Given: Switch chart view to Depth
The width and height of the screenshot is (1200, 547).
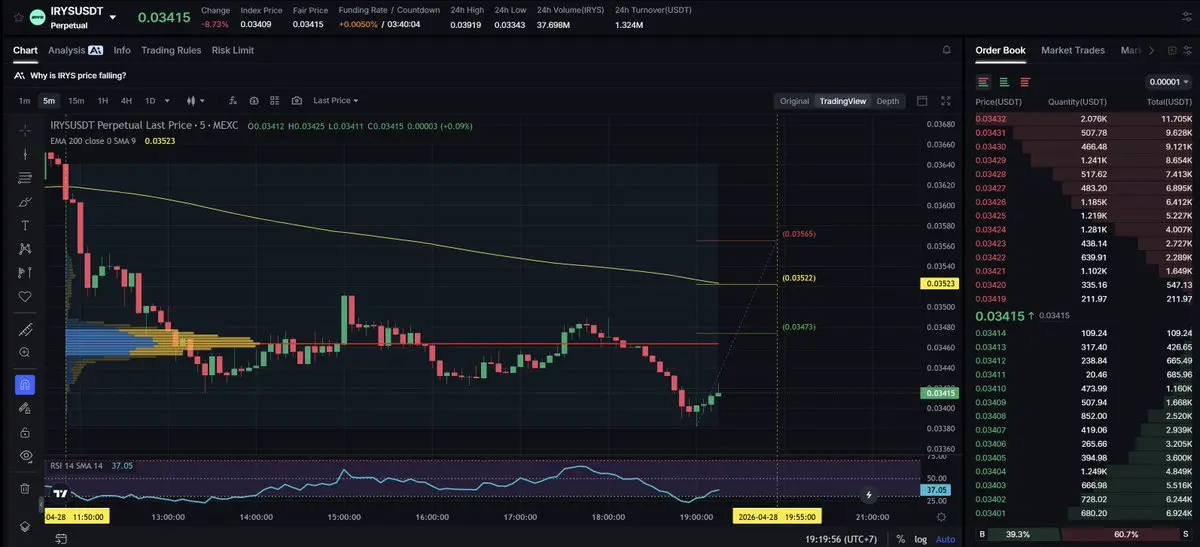Looking at the screenshot, I should tap(888, 101).
